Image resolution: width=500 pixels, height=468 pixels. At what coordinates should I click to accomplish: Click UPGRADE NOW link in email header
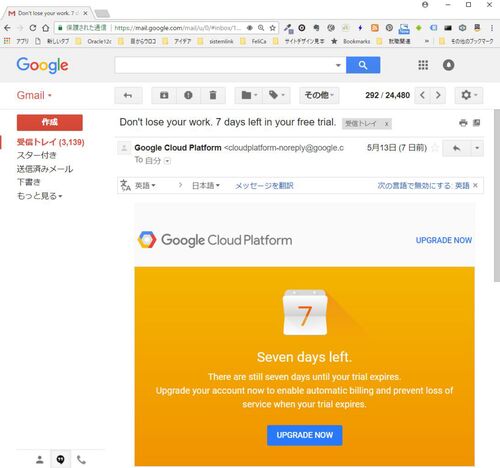click(444, 240)
